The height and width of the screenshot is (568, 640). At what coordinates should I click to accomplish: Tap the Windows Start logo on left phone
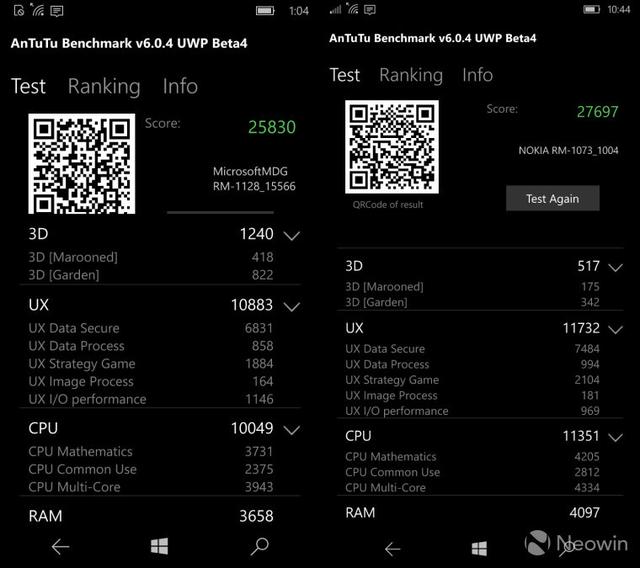[x=159, y=546]
